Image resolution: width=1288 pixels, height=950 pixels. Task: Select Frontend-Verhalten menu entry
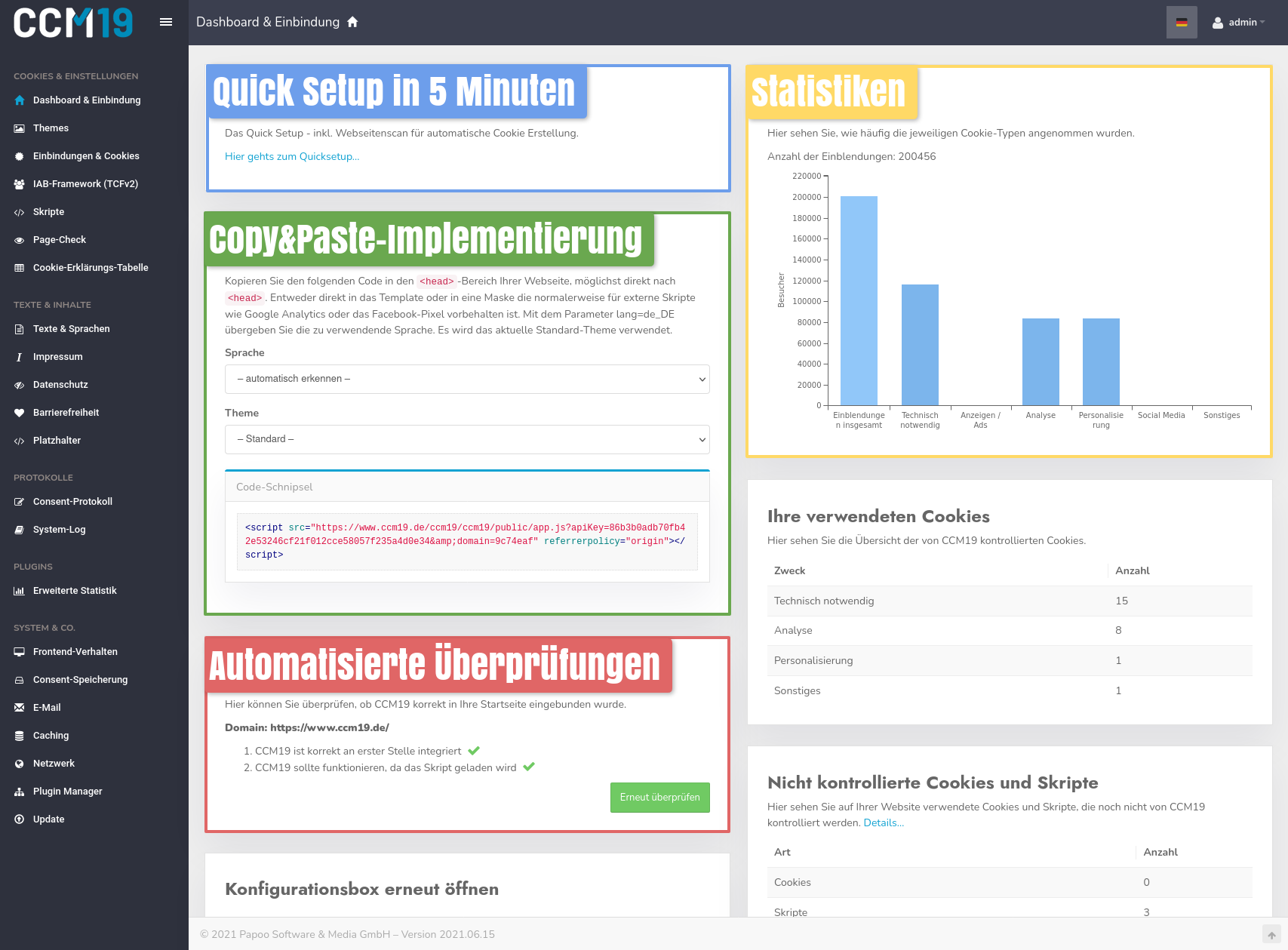click(75, 652)
